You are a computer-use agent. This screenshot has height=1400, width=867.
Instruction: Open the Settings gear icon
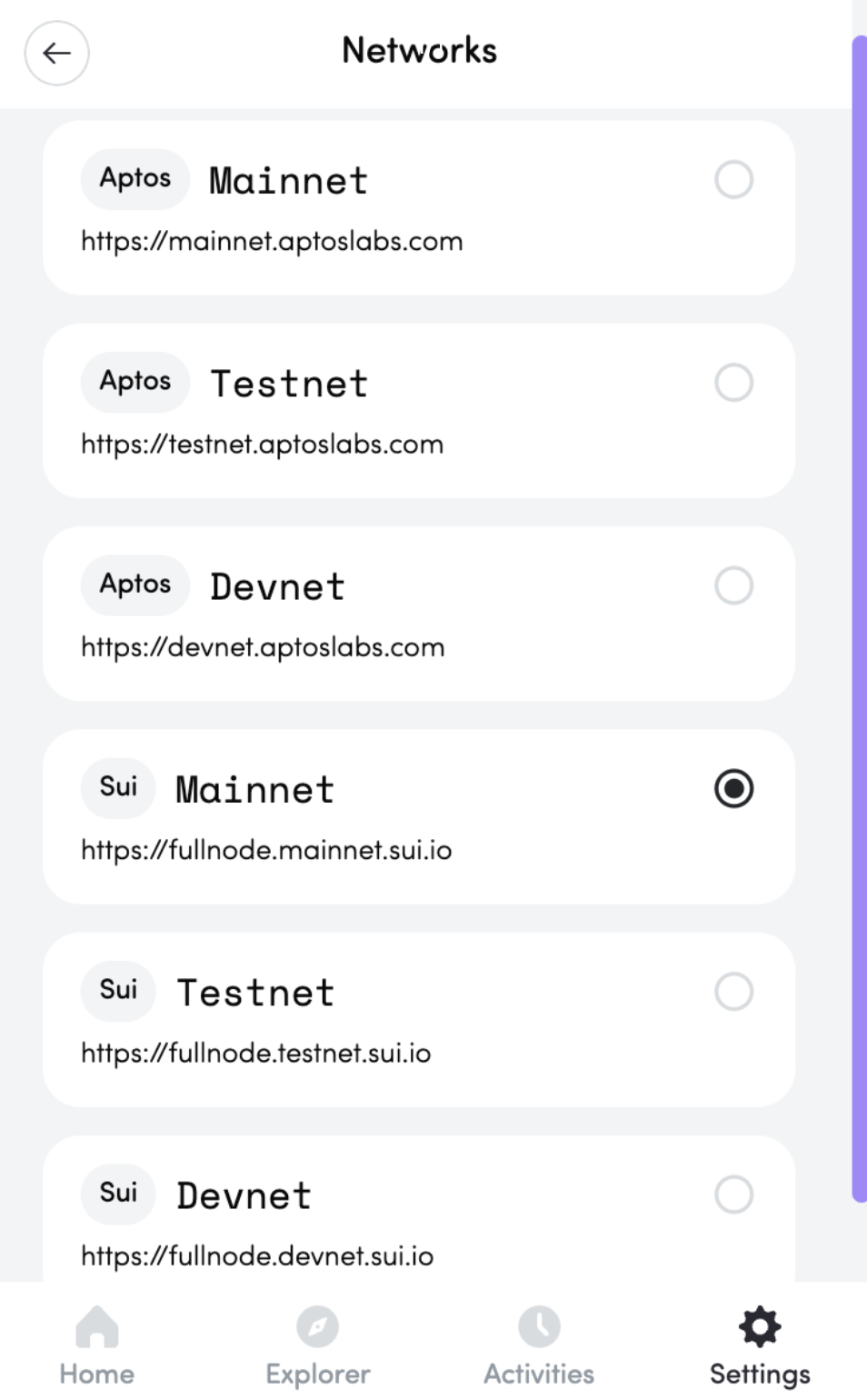760,1327
